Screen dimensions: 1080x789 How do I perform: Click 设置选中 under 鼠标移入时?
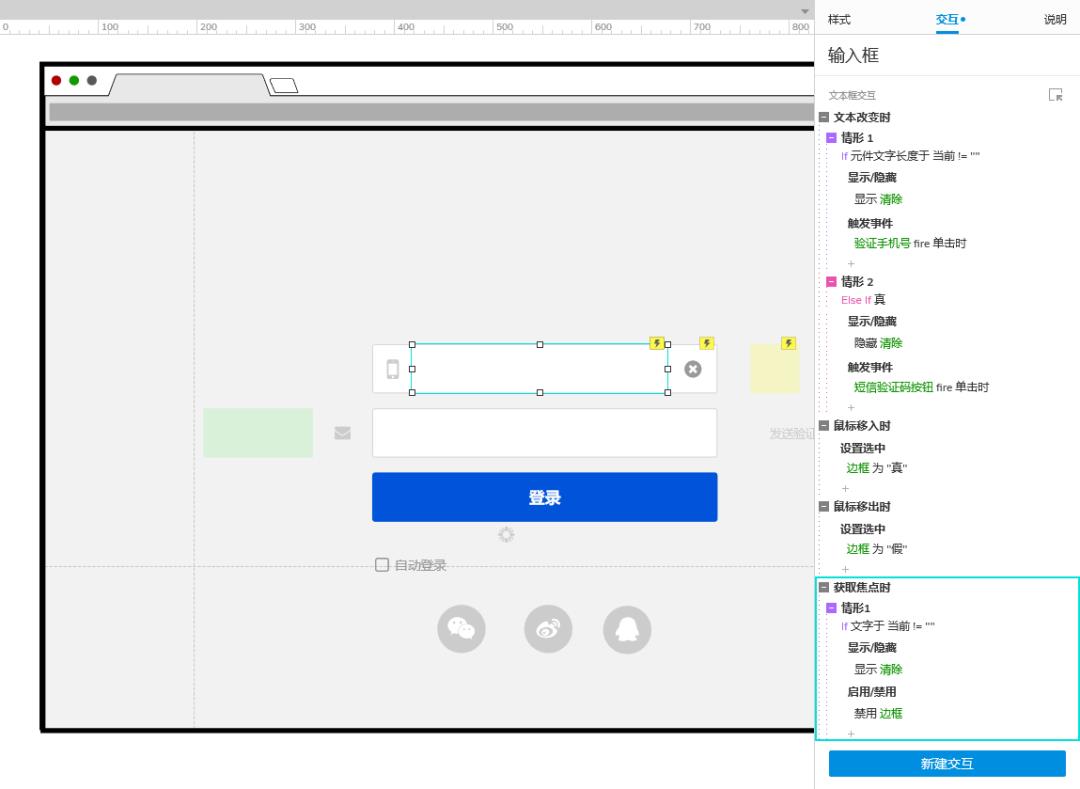[x=862, y=448]
